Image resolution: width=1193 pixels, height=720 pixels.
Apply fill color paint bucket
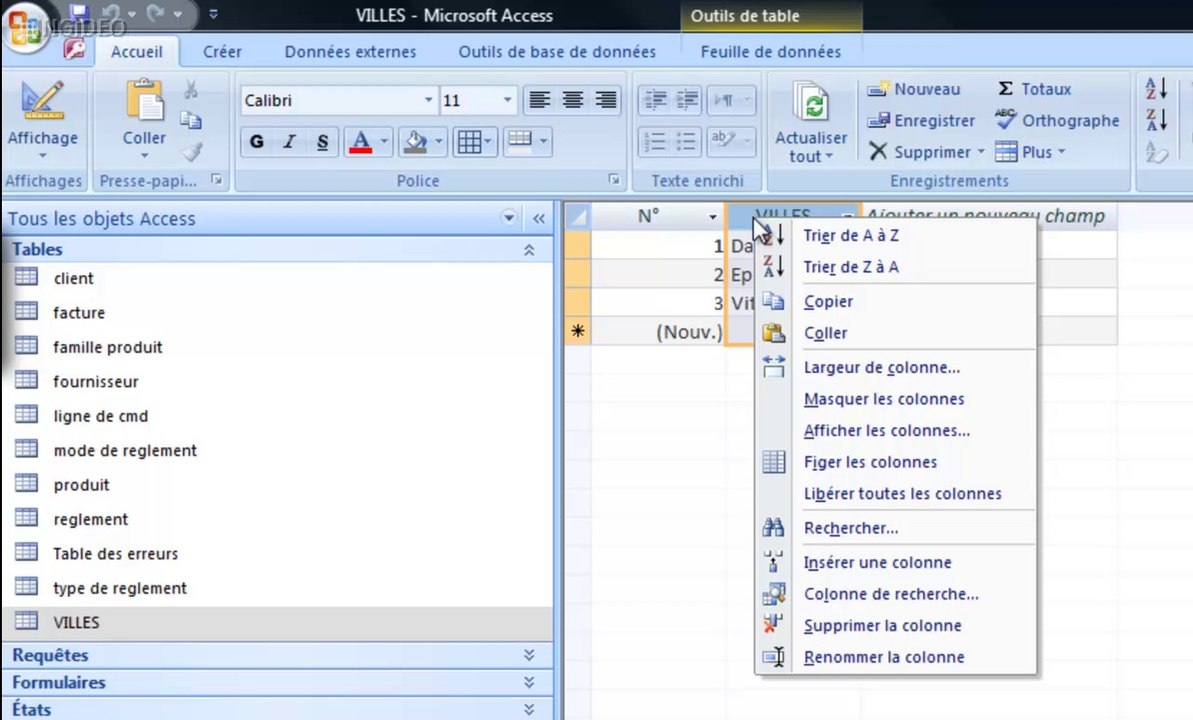point(415,142)
